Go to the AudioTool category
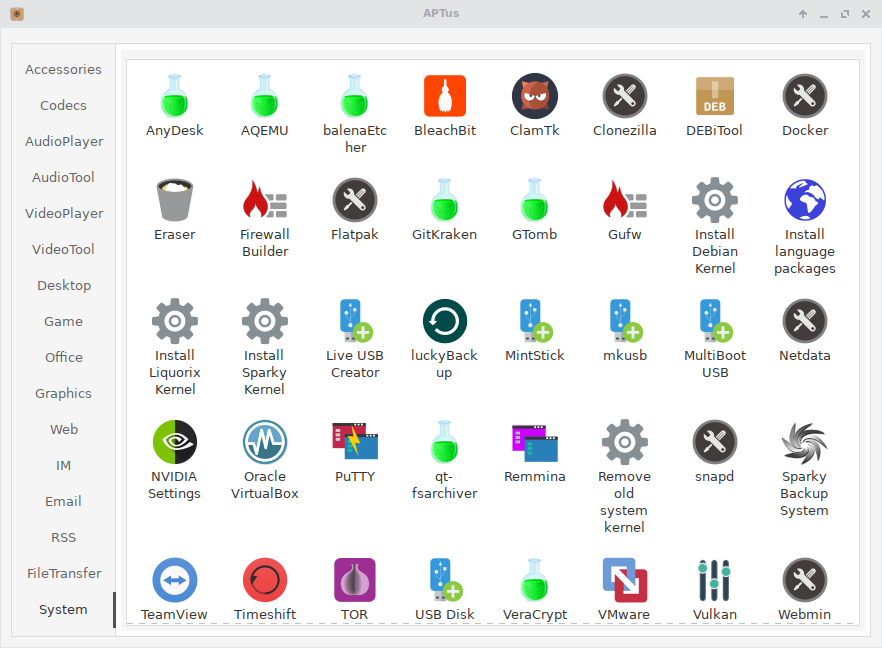Viewport: 882px width, 648px height. pos(64,177)
